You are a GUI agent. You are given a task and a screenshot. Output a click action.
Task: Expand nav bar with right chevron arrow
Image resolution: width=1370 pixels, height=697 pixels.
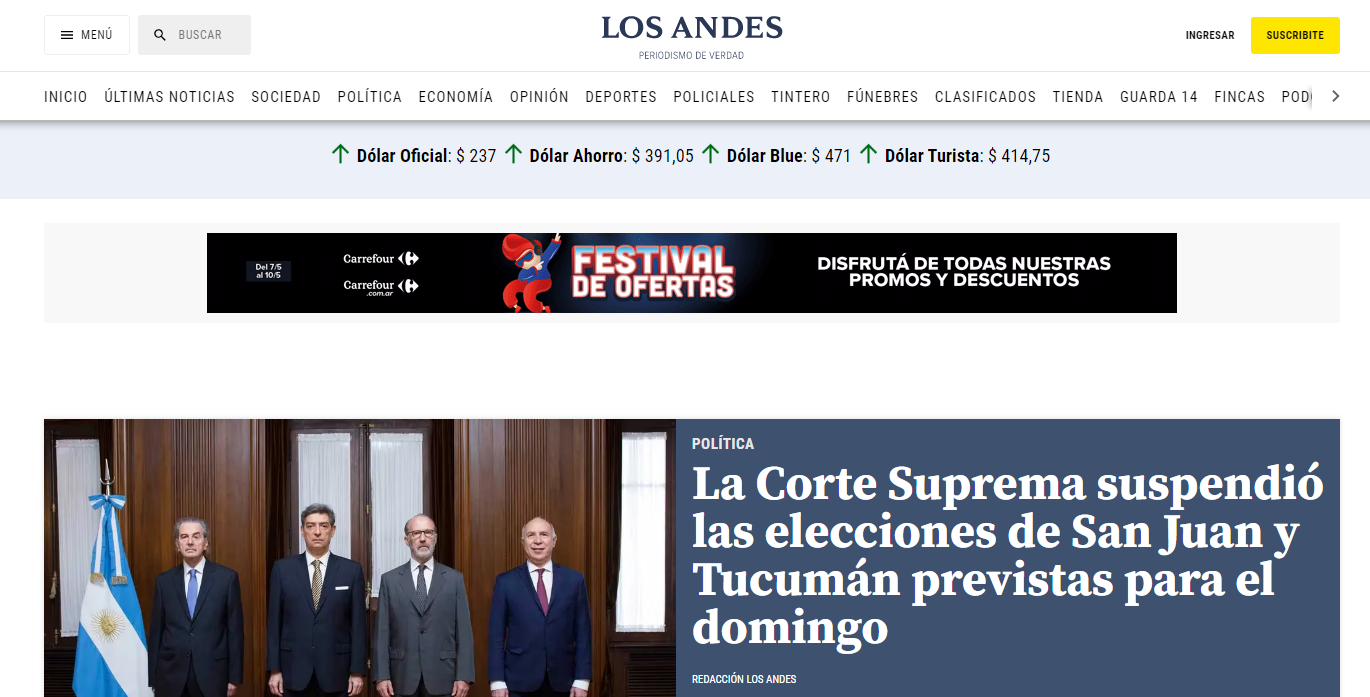click(1335, 96)
